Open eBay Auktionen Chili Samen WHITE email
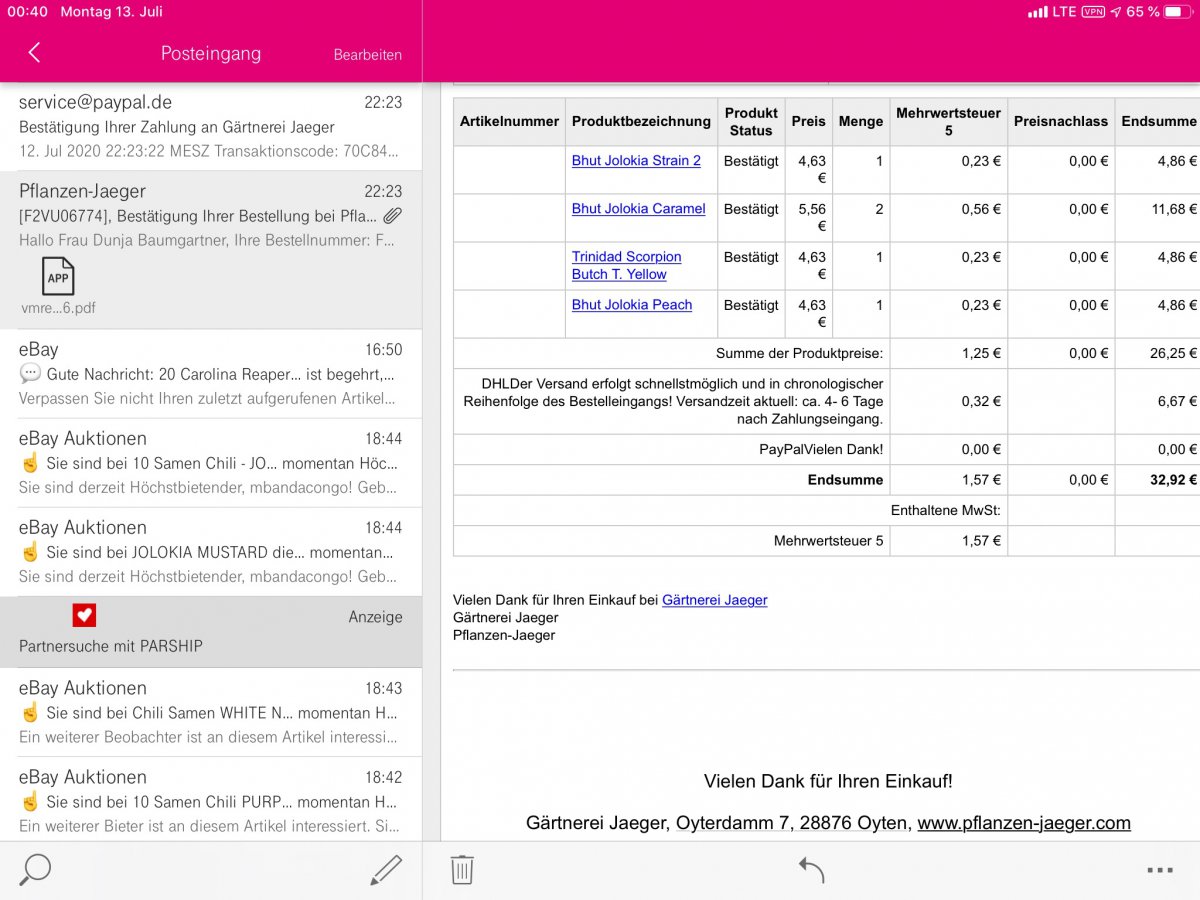Screen dimensions: 1200x900 (211, 712)
